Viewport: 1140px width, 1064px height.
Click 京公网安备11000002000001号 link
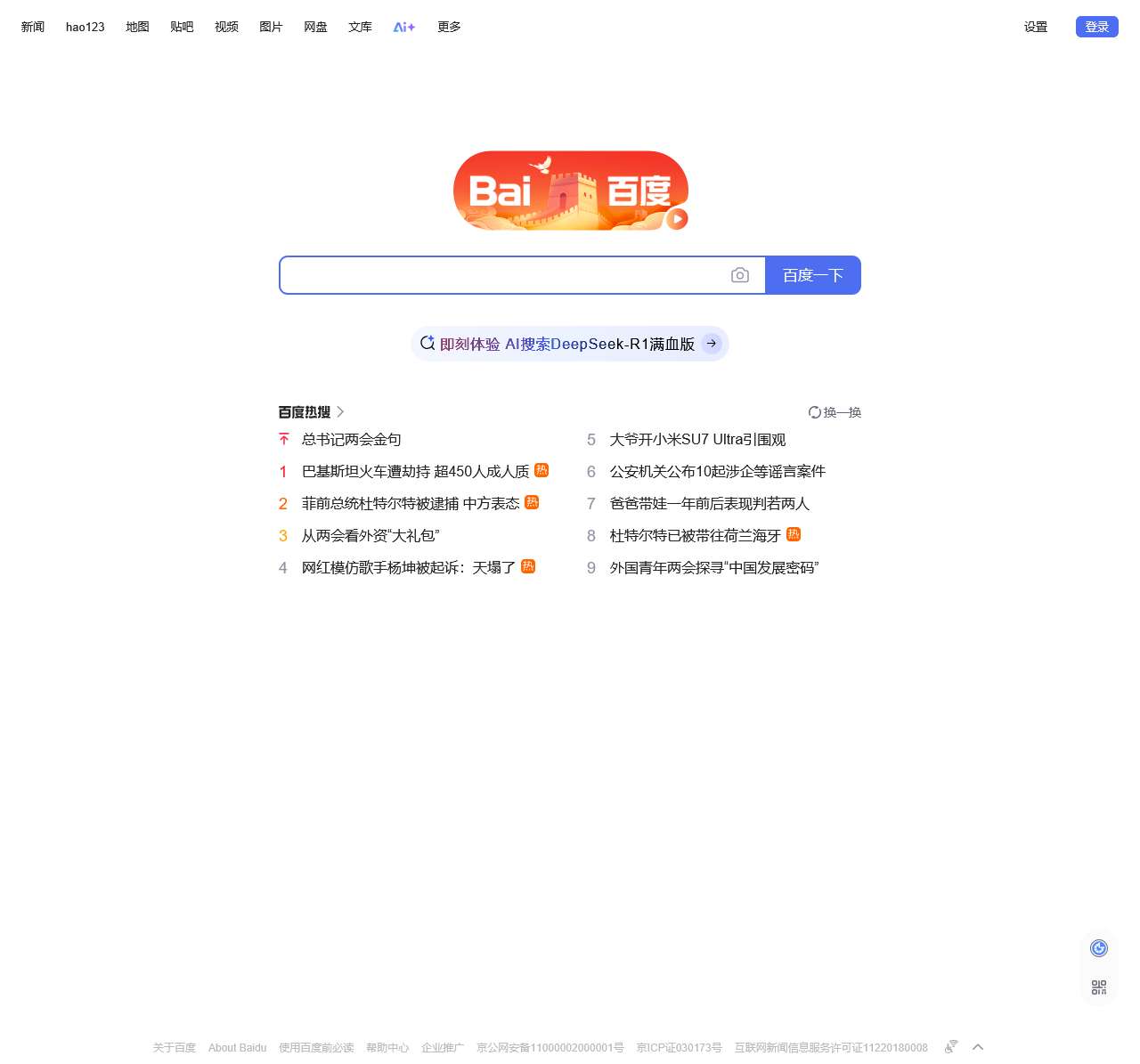click(550, 1047)
